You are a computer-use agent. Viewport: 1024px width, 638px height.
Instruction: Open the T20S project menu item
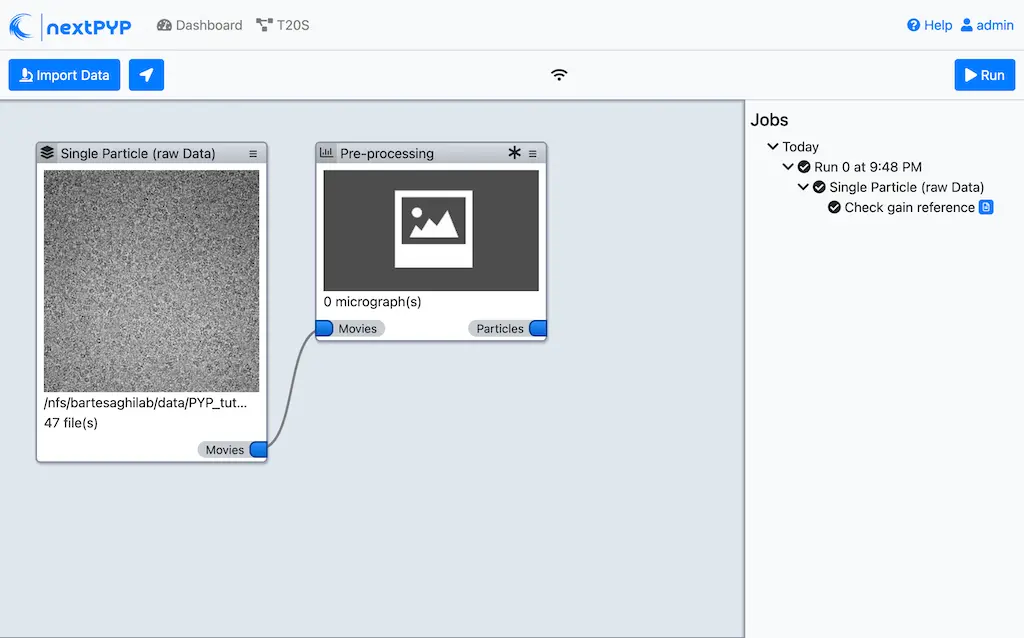coord(281,25)
